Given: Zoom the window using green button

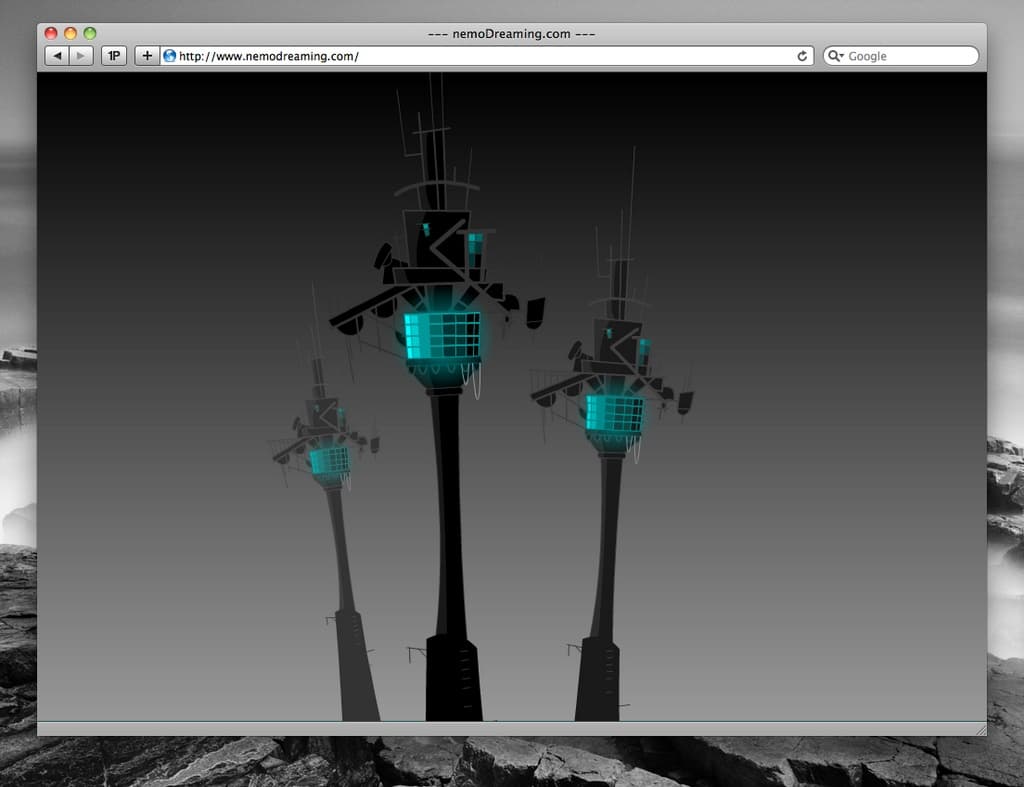Looking at the screenshot, I should (90, 34).
